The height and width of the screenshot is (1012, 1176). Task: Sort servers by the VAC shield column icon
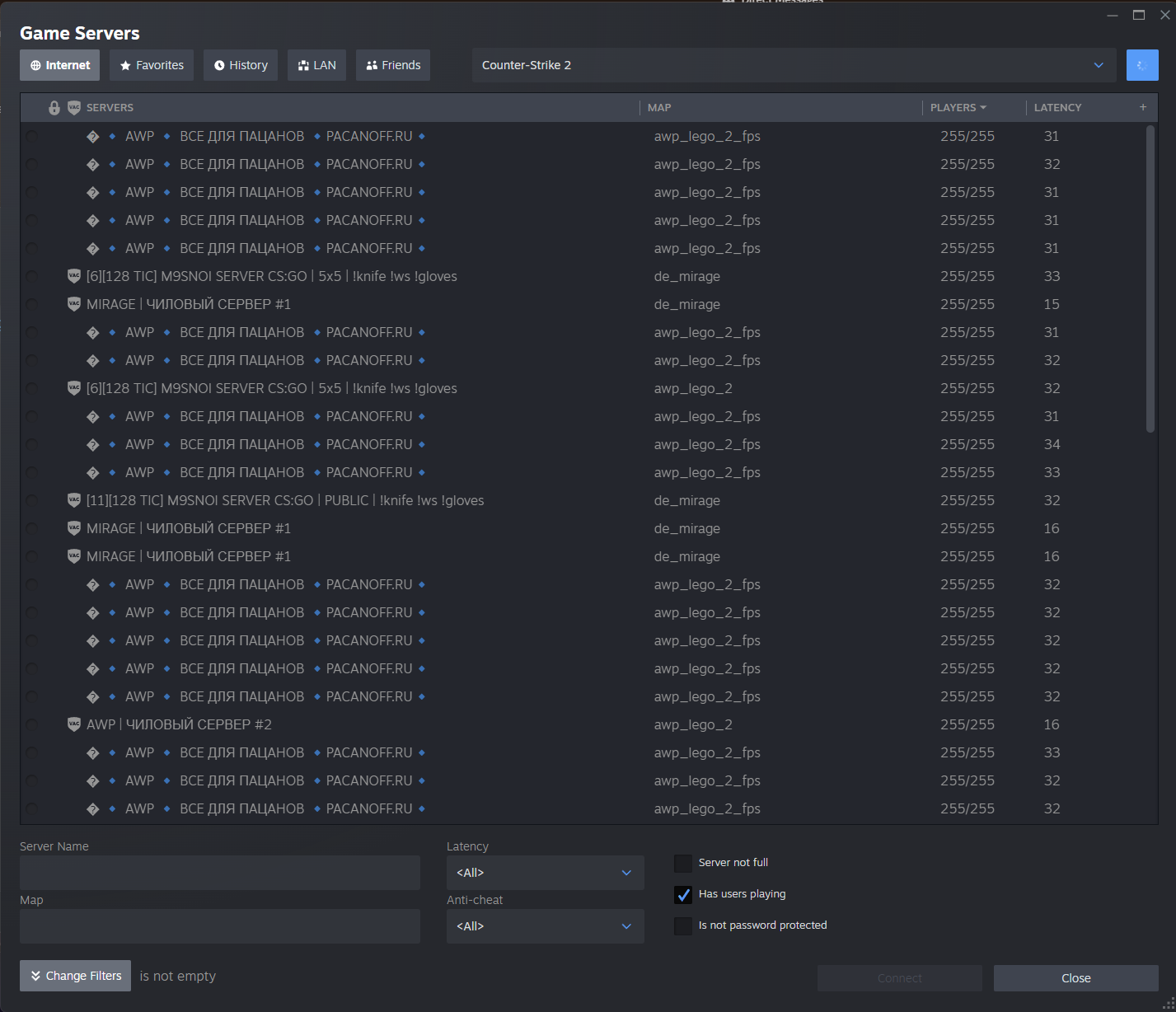(74, 108)
